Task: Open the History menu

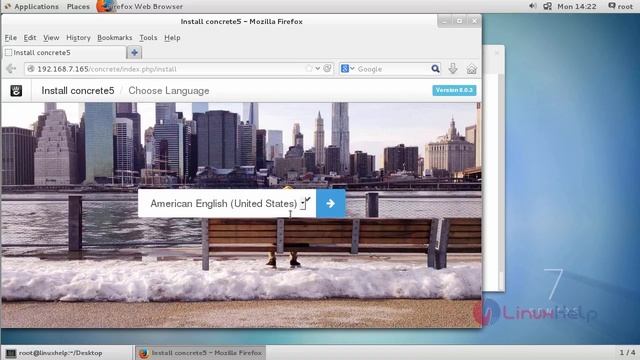Action: pyautogui.click(x=78, y=38)
